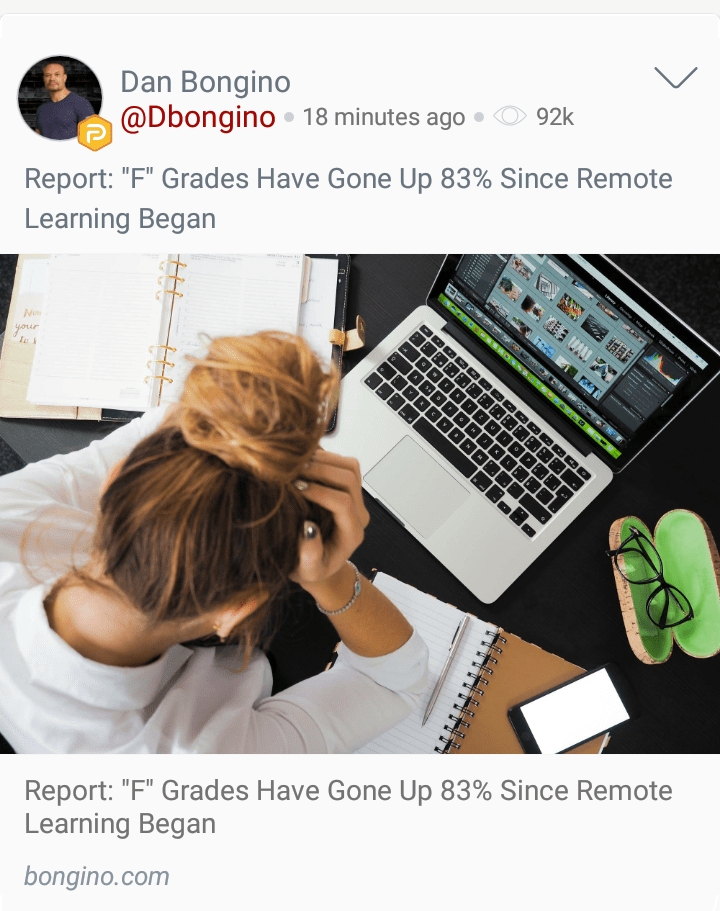Click the gold Parler verified badge
720x911 pixels.
click(x=95, y=133)
